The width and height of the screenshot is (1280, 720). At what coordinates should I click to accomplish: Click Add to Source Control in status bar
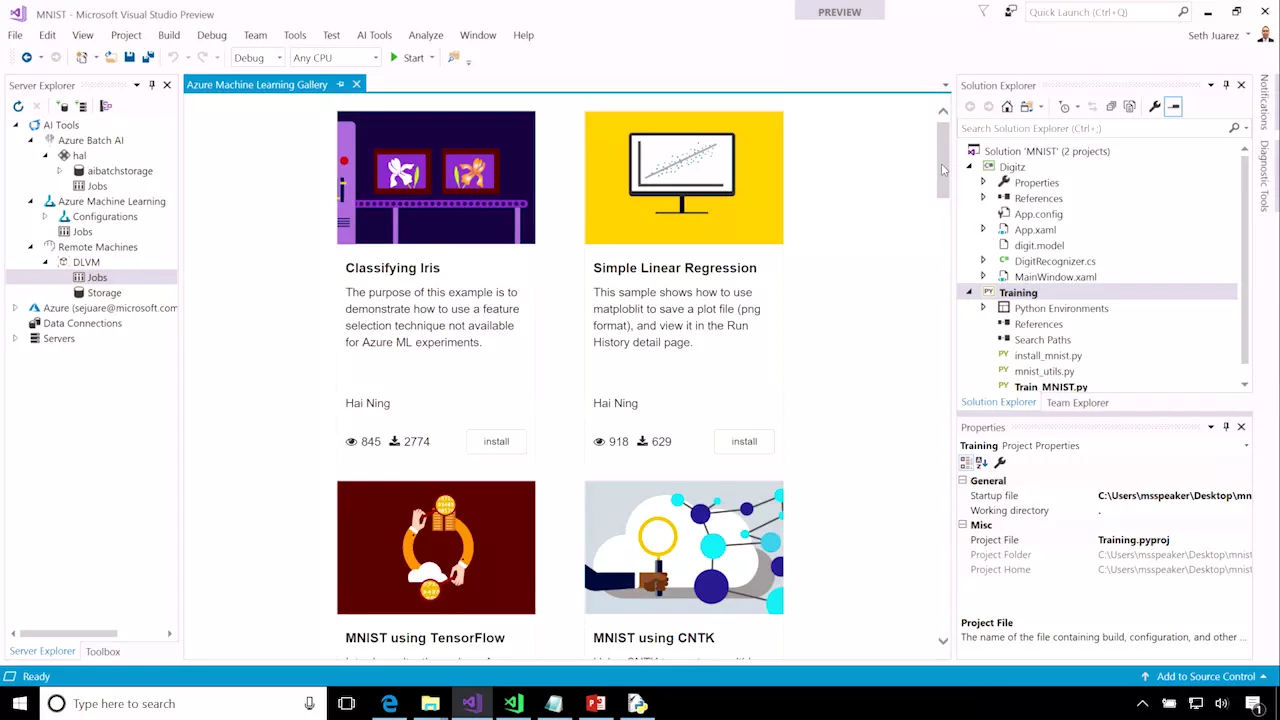(1205, 677)
